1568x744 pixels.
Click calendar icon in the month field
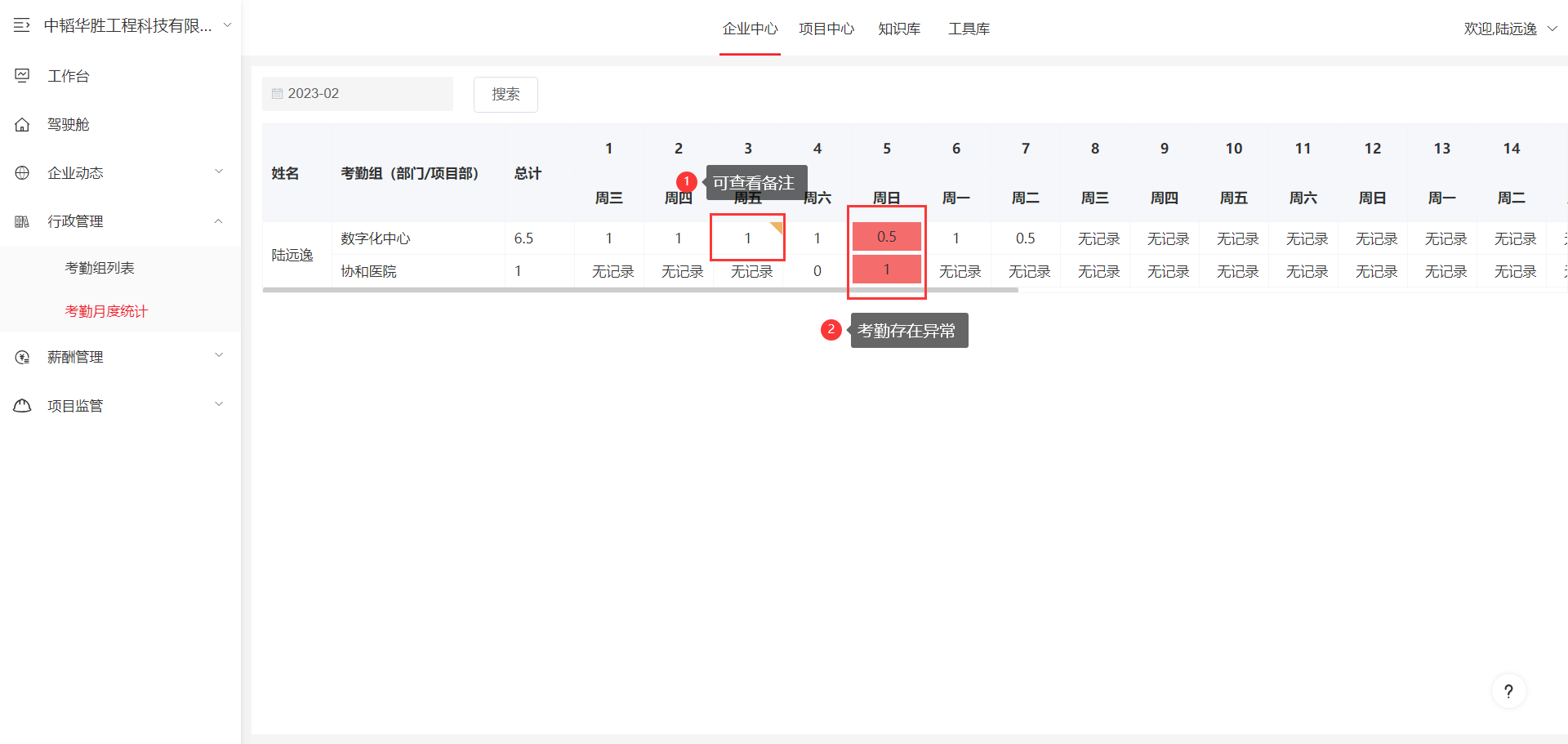click(x=277, y=94)
